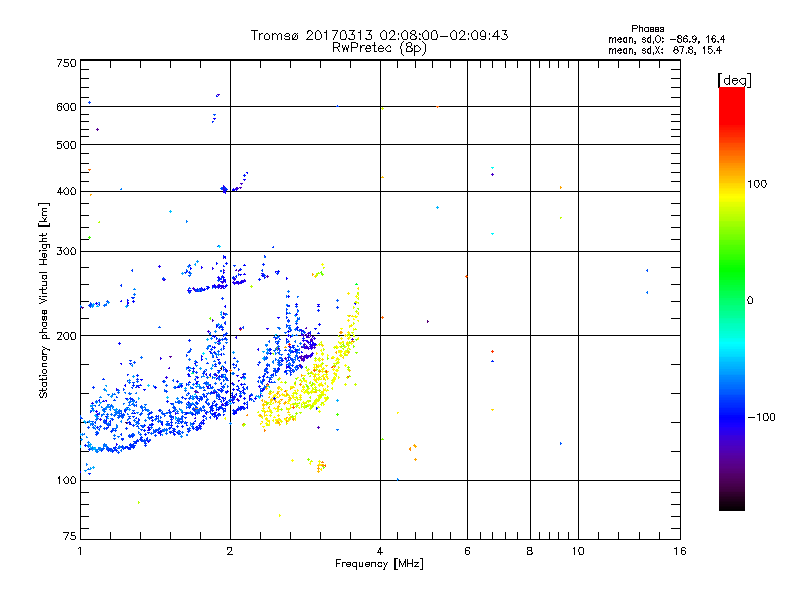This screenshot has width=800, height=600.
Task: Select the RwPretec (8p) subtitle
Action: tap(379, 47)
